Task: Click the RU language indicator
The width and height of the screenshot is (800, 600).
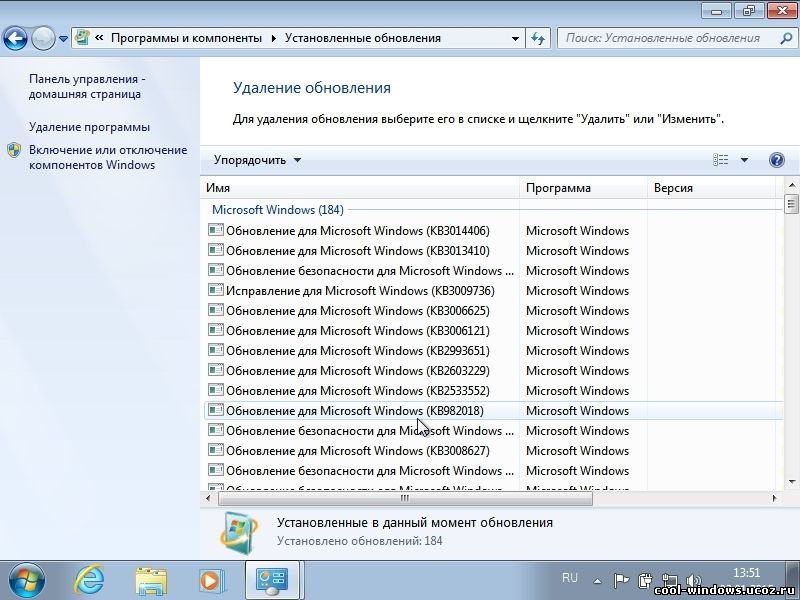Action: click(x=569, y=578)
